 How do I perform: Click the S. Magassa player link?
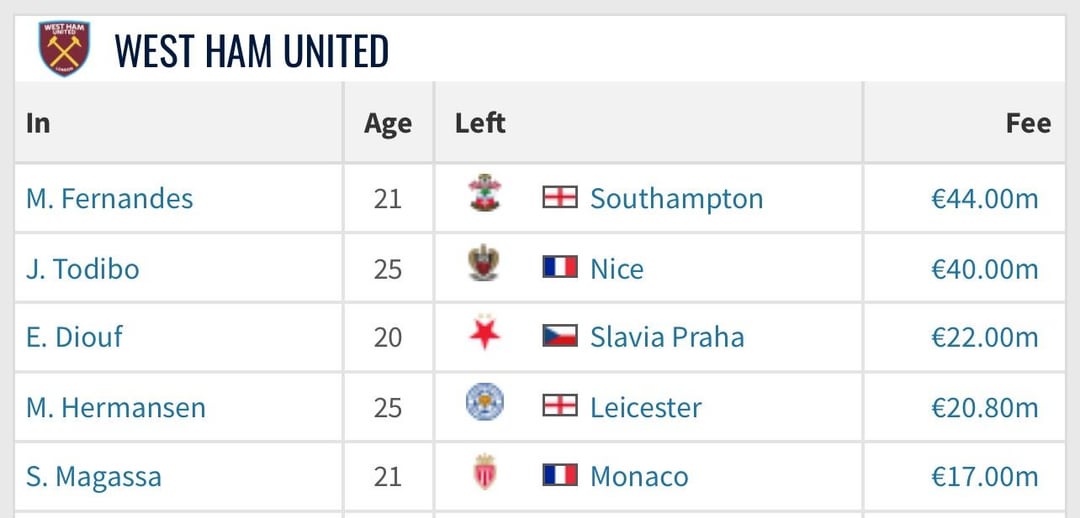(94, 477)
